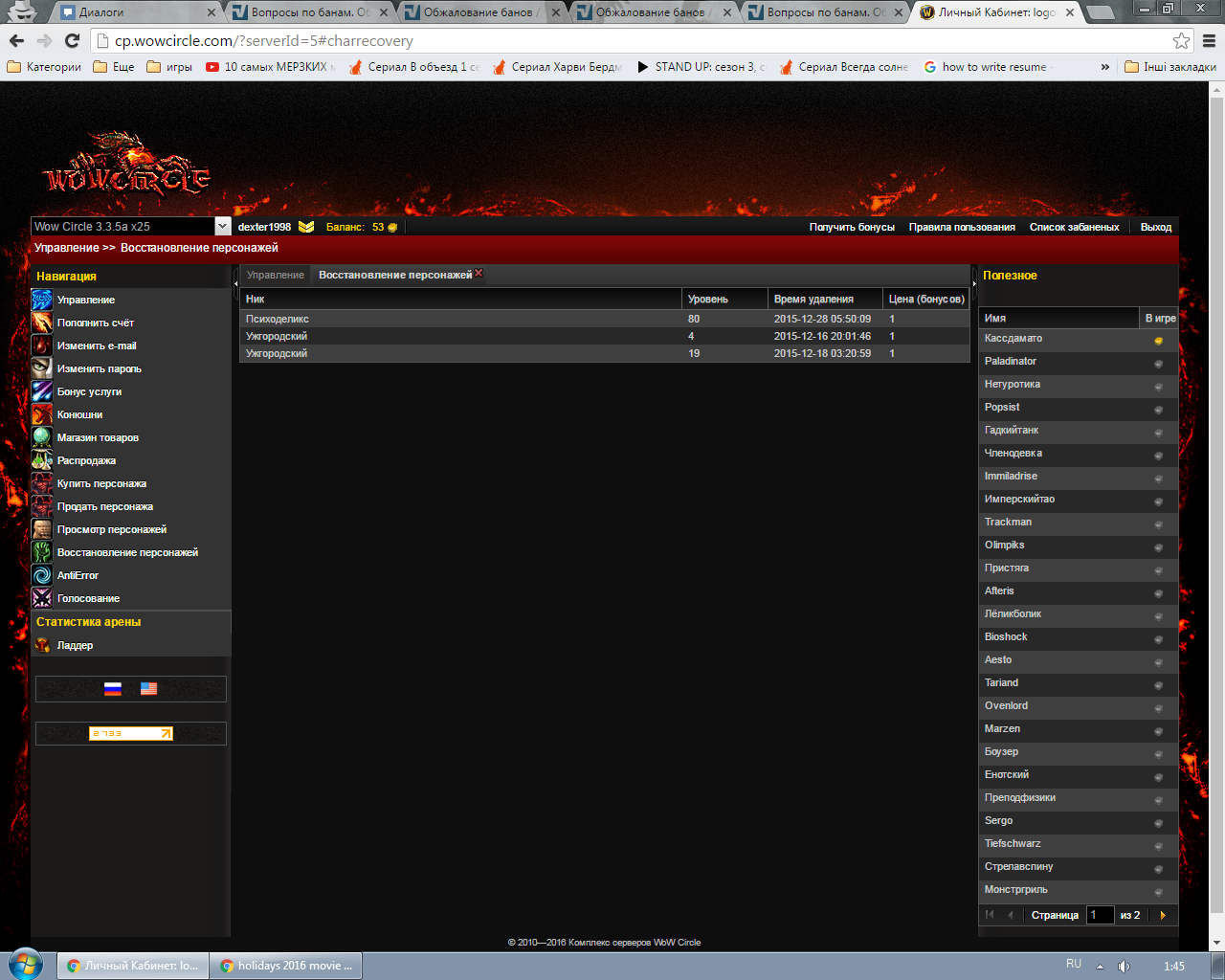Viewport: 1225px width, 980px height.
Task: Switch language with the US flag icon
Action: 148,688
